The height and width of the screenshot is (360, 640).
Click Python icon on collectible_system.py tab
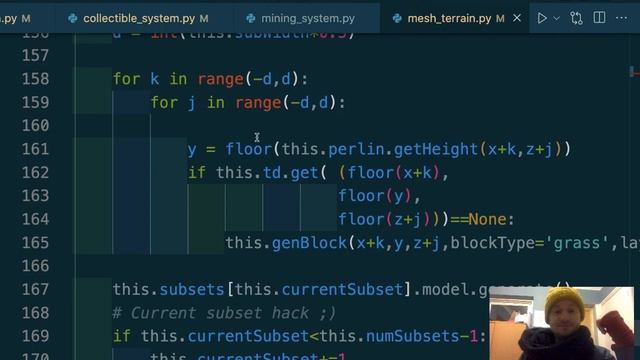click(73, 18)
